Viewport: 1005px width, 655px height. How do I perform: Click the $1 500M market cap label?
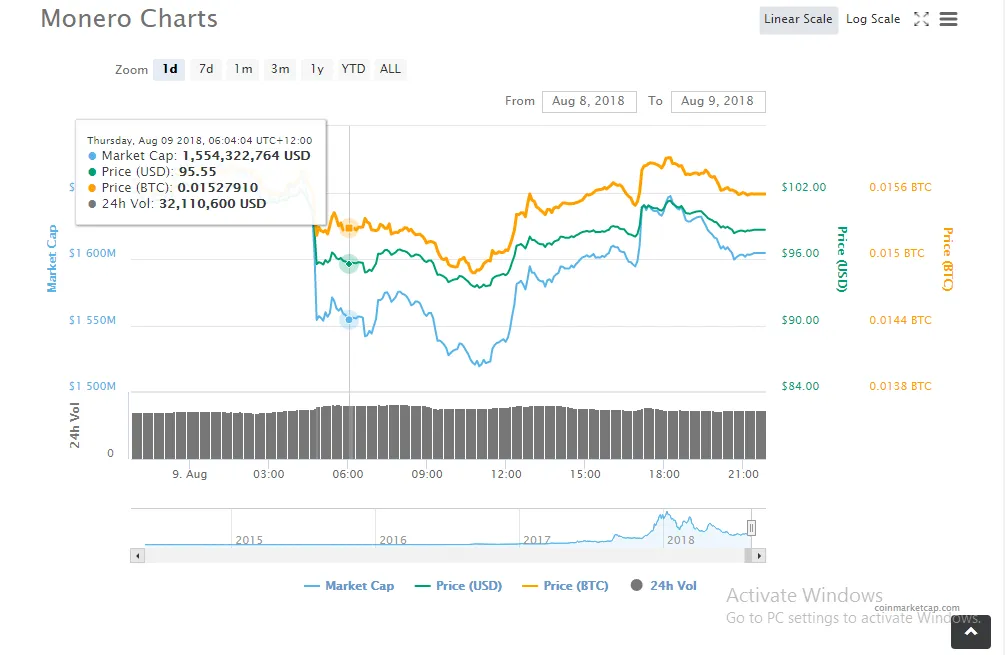92,386
